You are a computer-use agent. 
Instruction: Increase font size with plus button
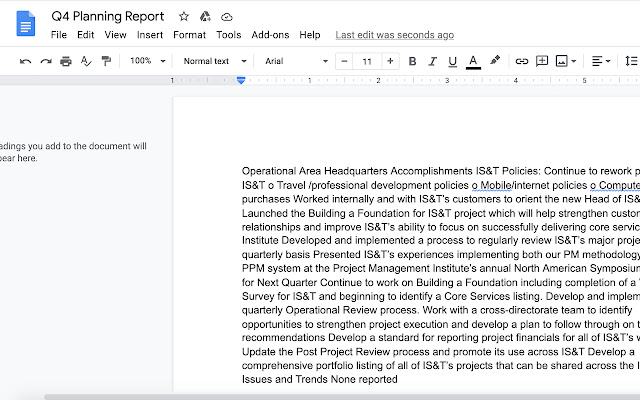click(390, 61)
